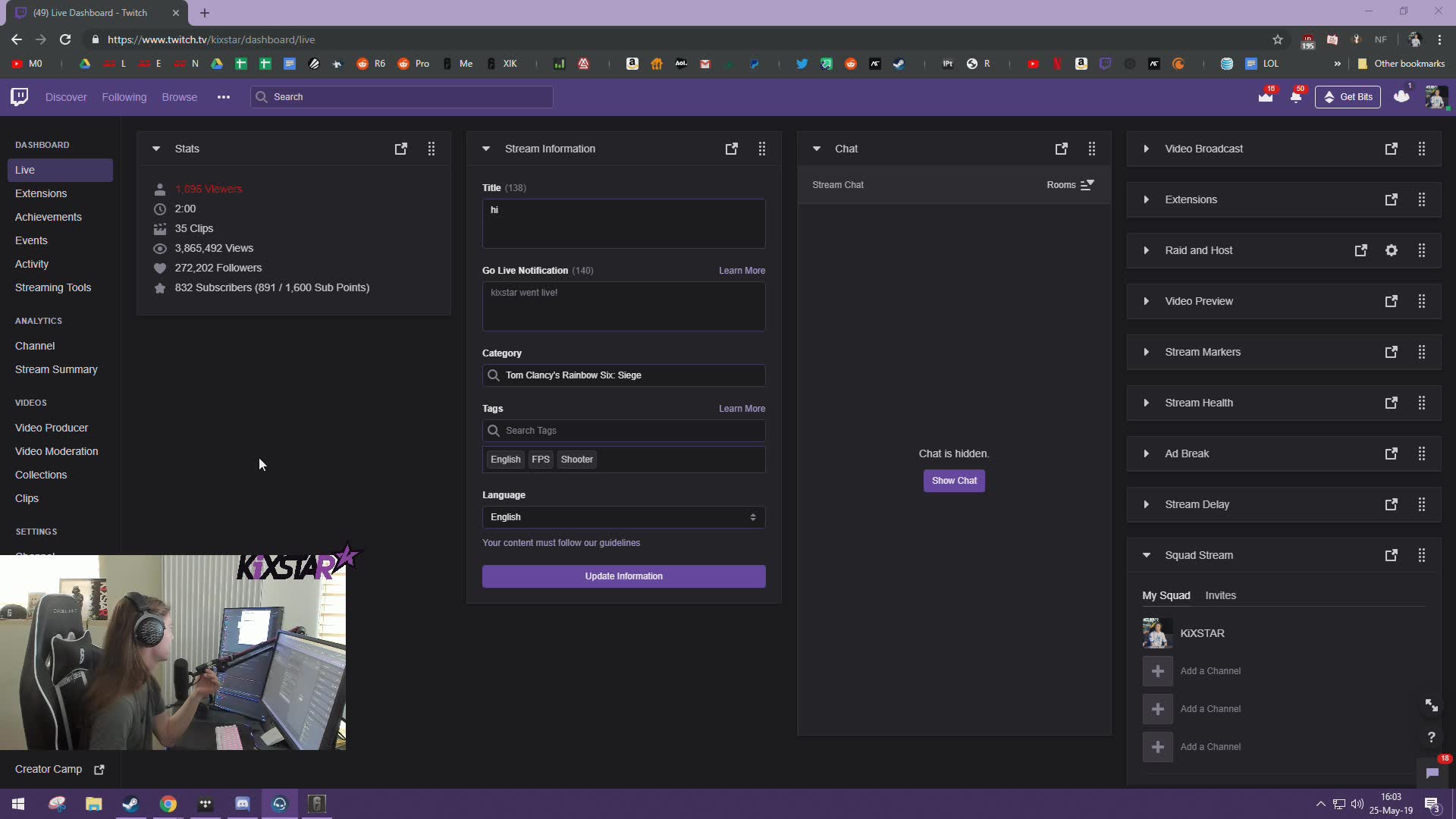The width and height of the screenshot is (1456, 819).
Task: Select the My Squad tab
Action: point(1167,594)
